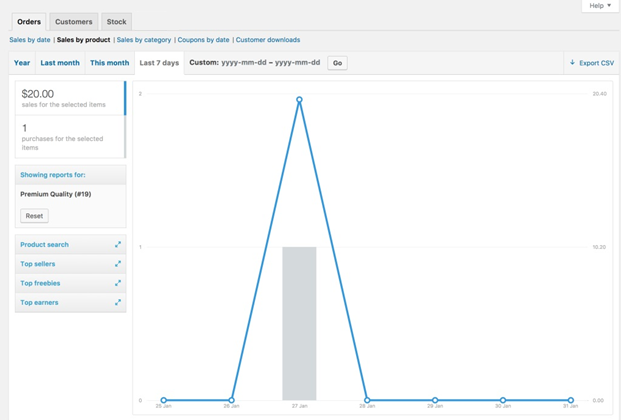The width and height of the screenshot is (621, 420).
Task: Open Sales by date report
Action: (30, 40)
